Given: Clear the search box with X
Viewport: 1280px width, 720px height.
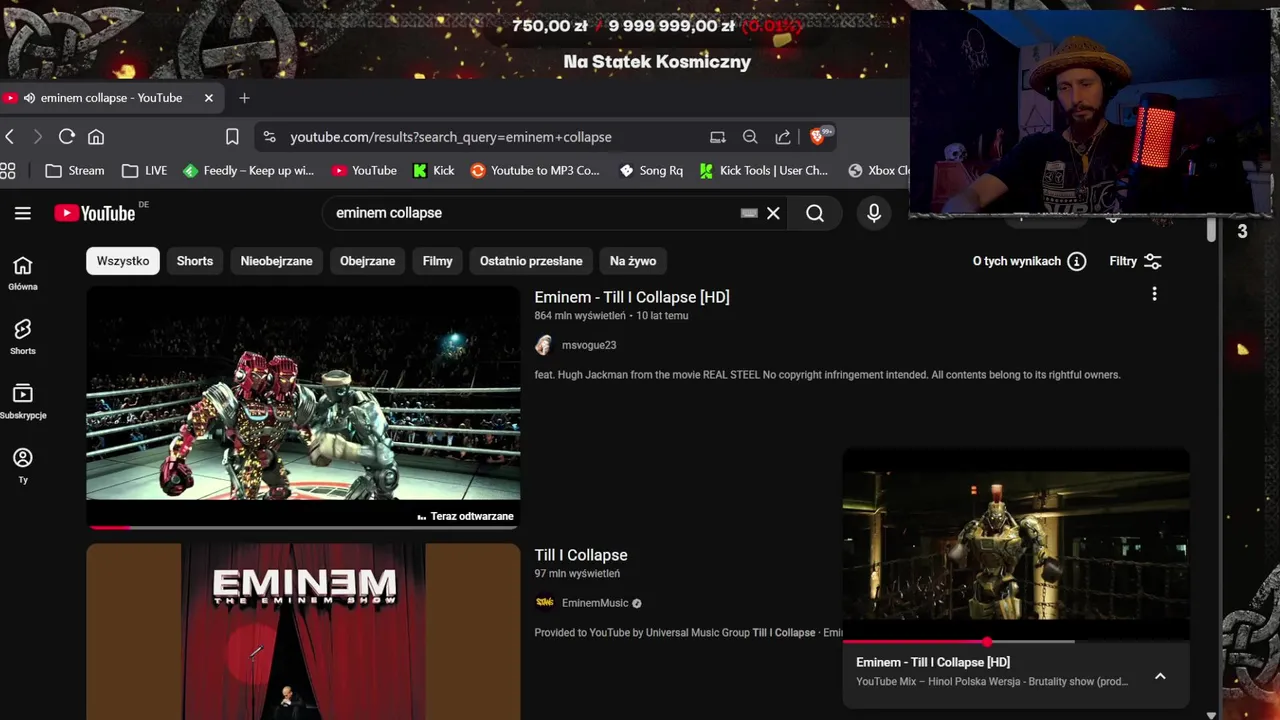Looking at the screenshot, I should click(x=773, y=213).
